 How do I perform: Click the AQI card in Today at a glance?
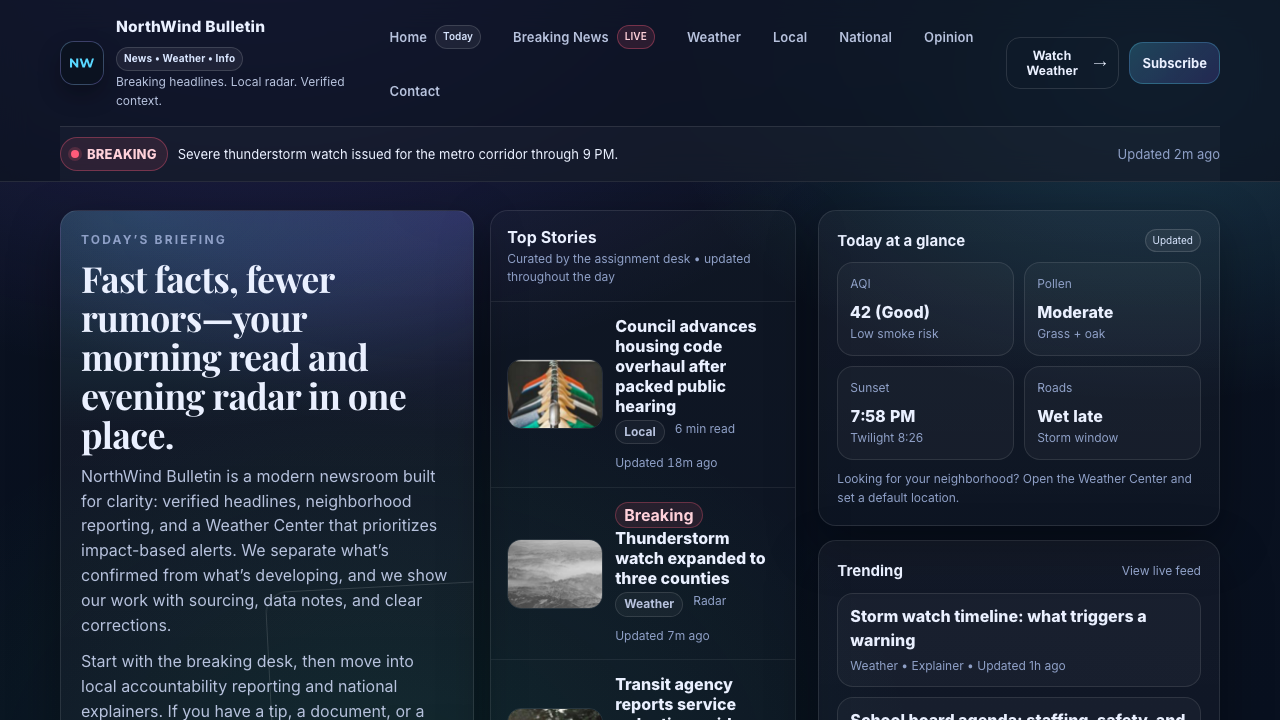point(925,308)
